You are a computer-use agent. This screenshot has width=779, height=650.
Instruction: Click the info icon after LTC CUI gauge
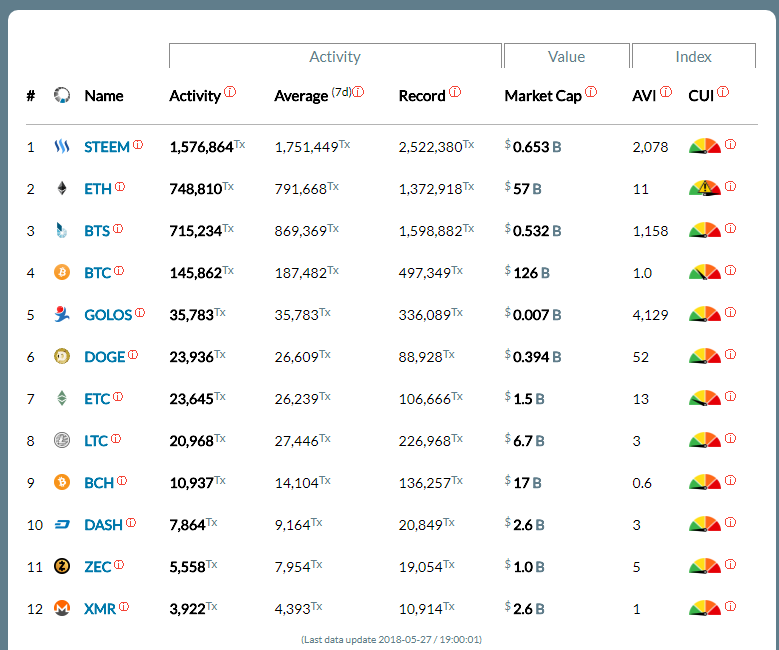(x=730, y=438)
